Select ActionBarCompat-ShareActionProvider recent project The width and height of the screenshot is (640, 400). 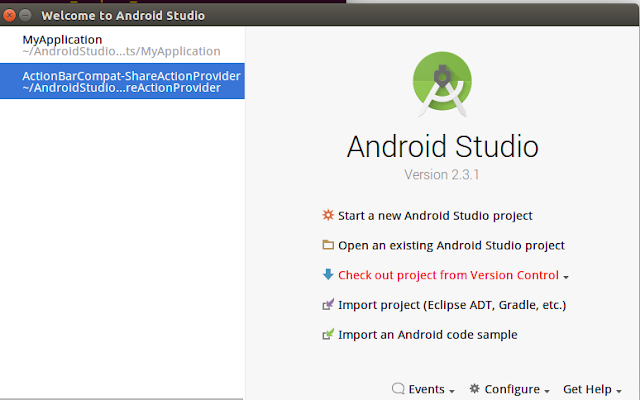[122, 81]
